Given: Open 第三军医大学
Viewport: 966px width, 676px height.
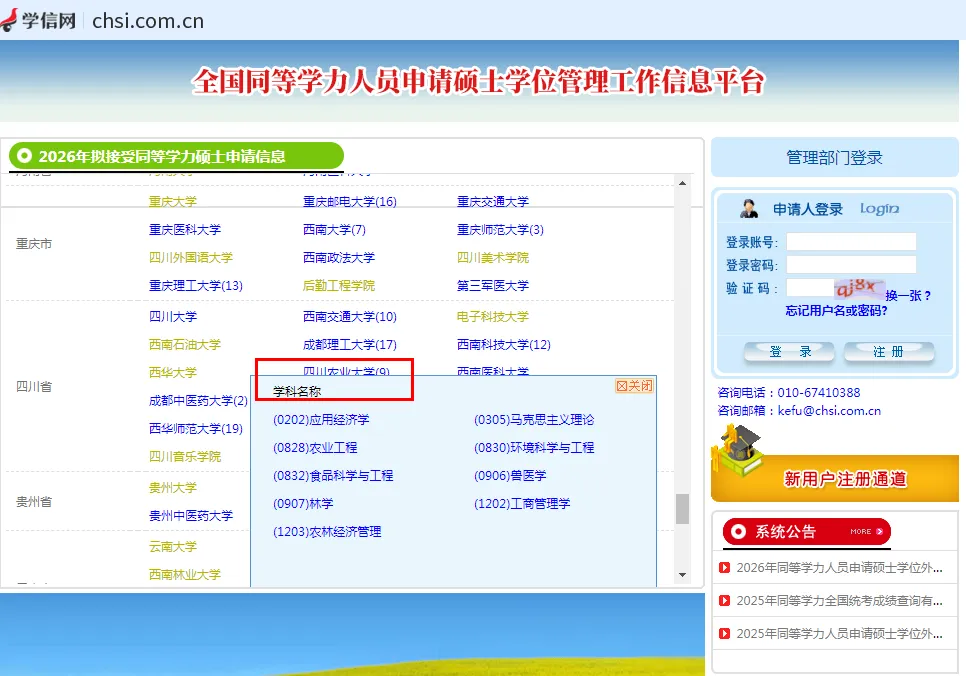Looking at the screenshot, I should pyautogui.click(x=493, y=285).
